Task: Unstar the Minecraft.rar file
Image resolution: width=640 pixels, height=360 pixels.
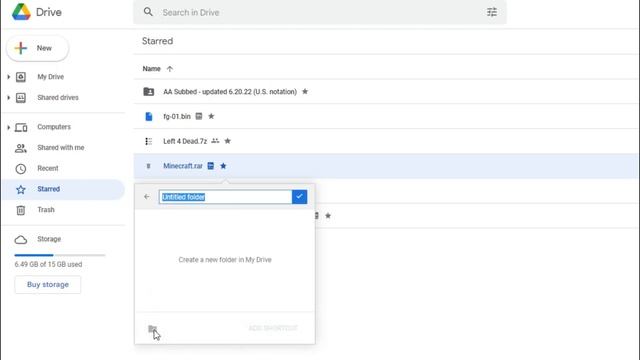Action: [223, 166]
